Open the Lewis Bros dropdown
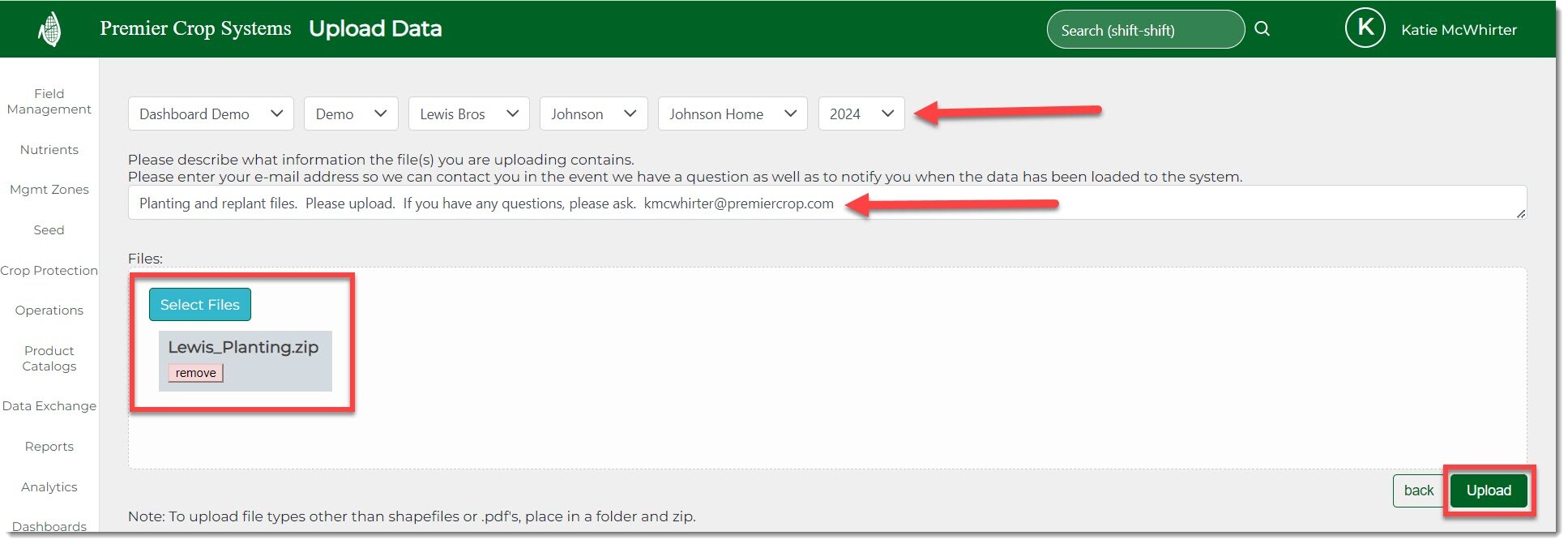The width and height of the screenshot is (1568, 544). [x=468, y=114]
